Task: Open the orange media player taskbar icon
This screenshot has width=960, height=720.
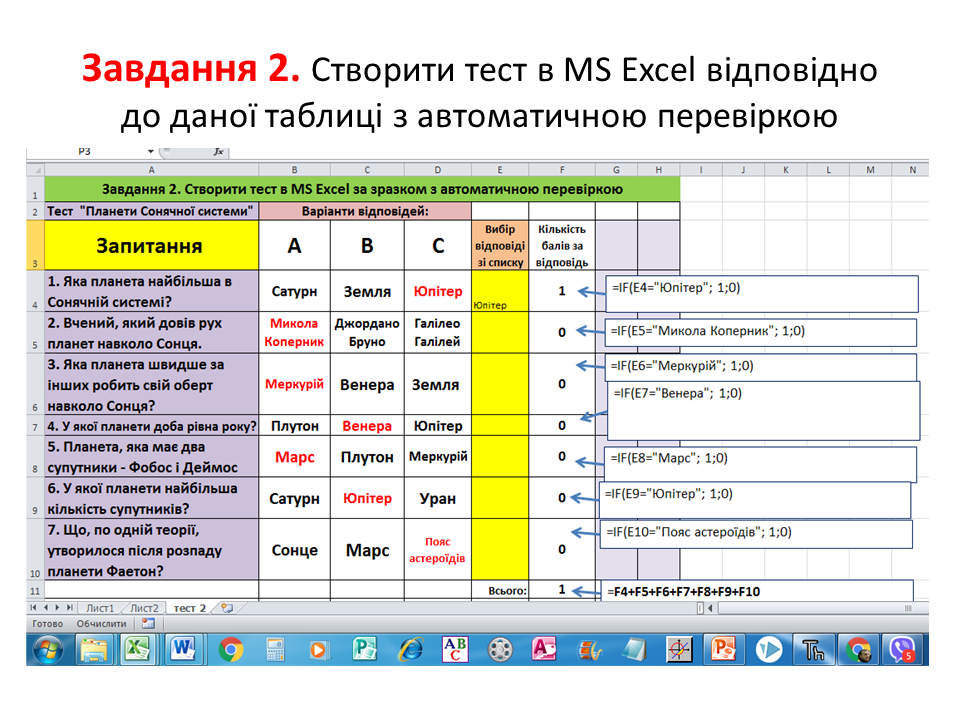Action: pos(318,650)
